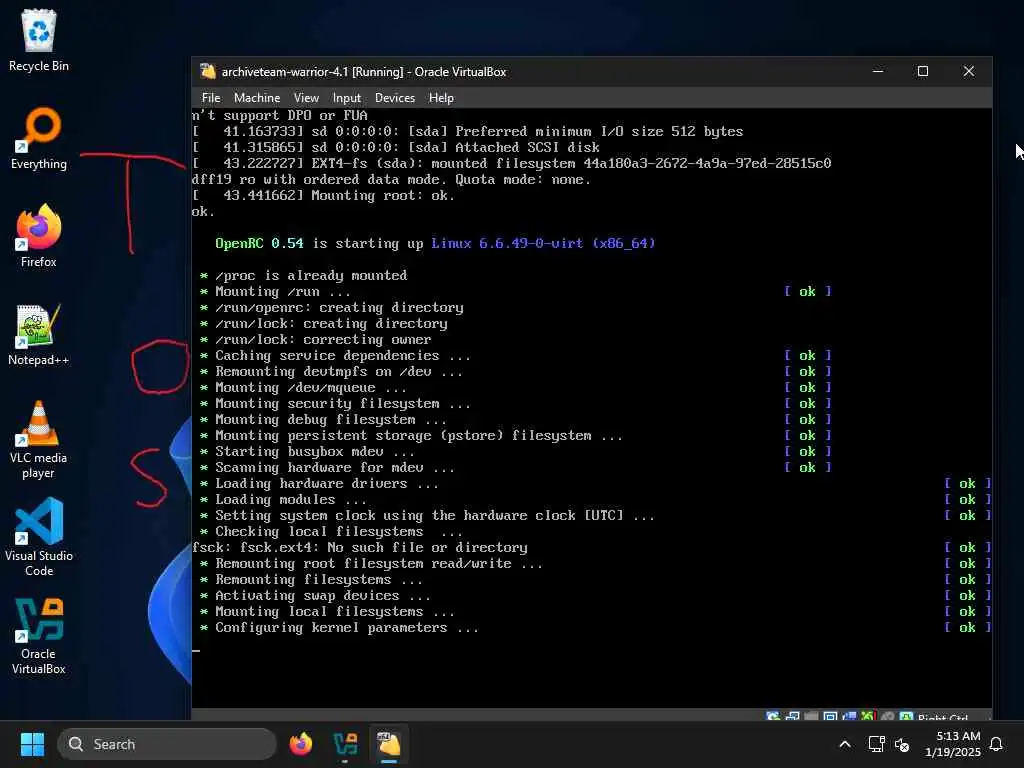The height and width of the screenshot is (768, 1024).
Task: Open the Input menu
Action: (x=346, y=98)
